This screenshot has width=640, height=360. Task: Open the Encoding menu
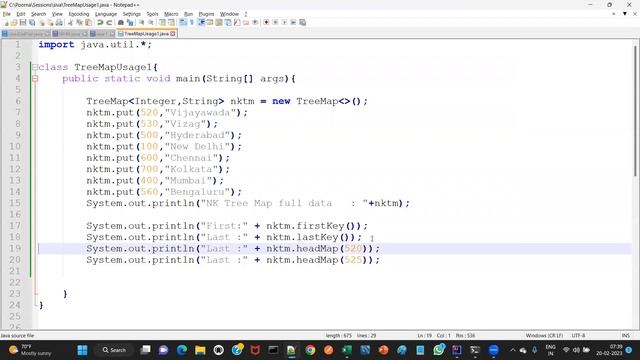[79, 14]
